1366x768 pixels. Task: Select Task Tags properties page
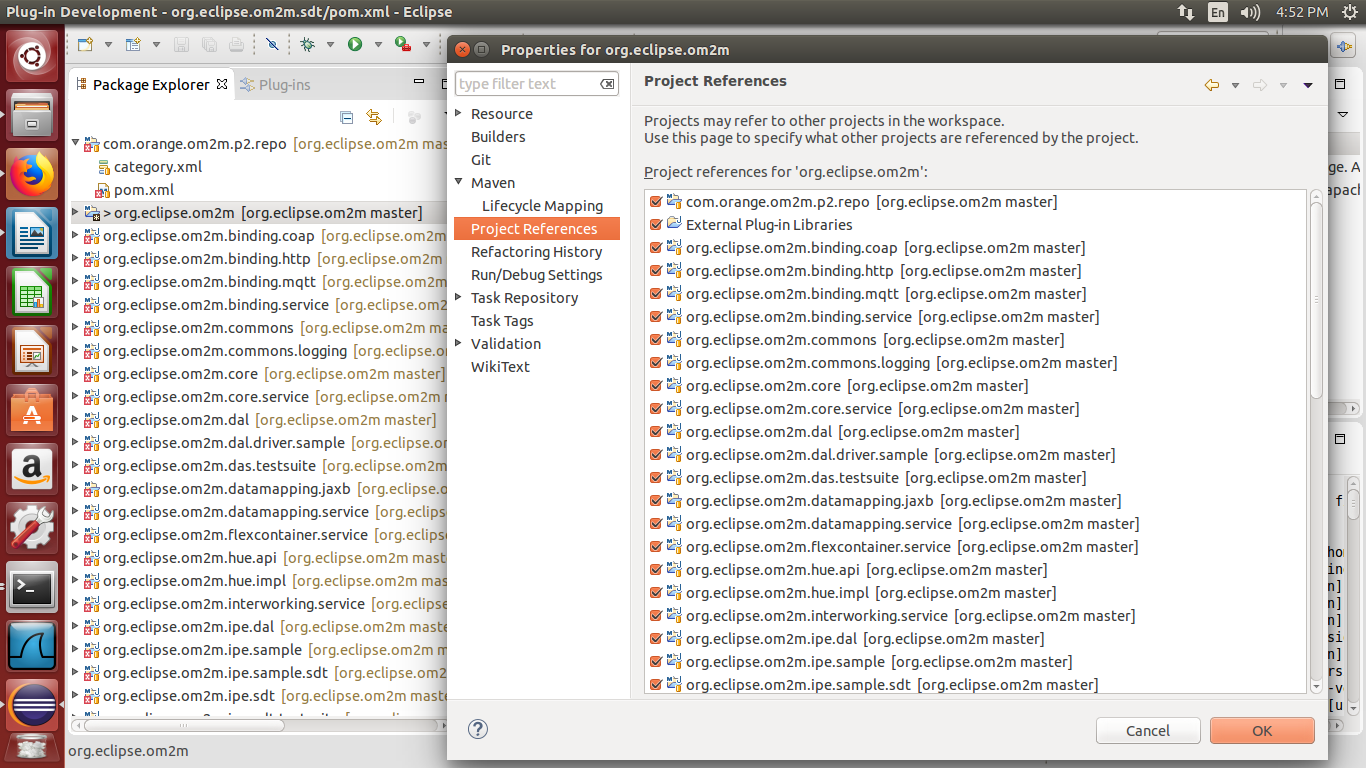pyautogui.click(x=502, y=321)
